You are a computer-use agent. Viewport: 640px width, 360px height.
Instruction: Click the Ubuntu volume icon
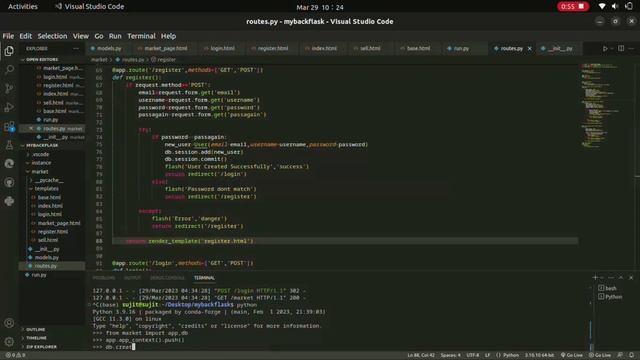click(615, 7)
